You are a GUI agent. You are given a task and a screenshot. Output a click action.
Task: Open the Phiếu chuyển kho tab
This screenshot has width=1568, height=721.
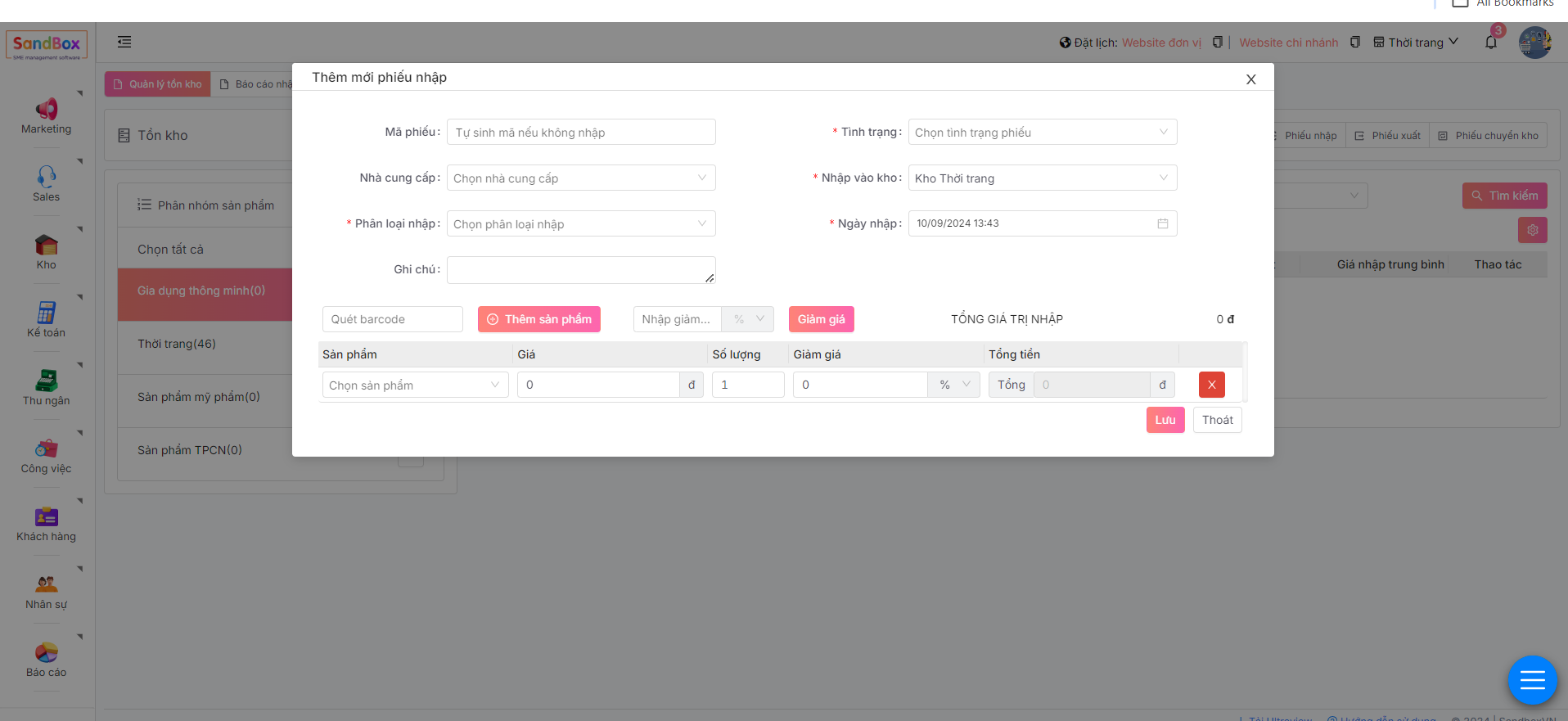[1489, 136]
